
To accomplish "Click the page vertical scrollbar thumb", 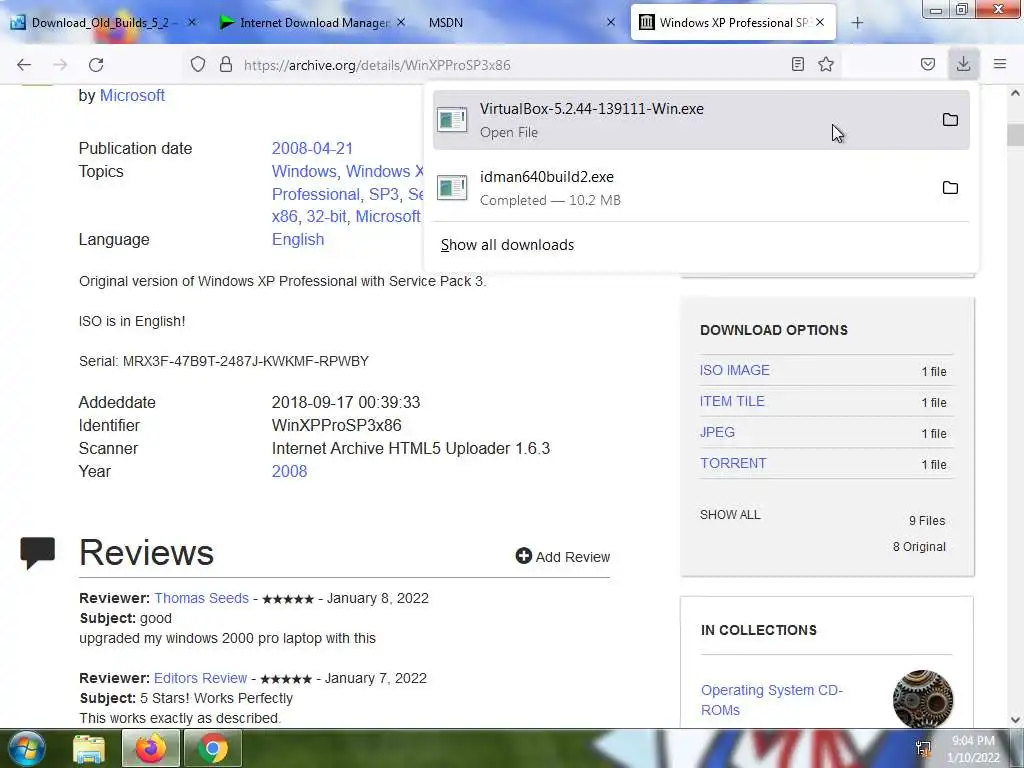I will point(1015,135).
